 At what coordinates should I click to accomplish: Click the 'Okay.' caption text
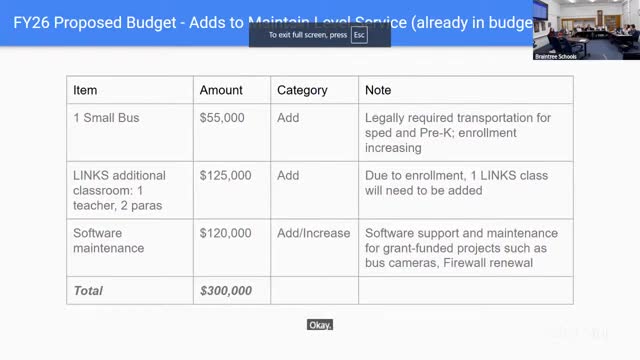[320, 325]
